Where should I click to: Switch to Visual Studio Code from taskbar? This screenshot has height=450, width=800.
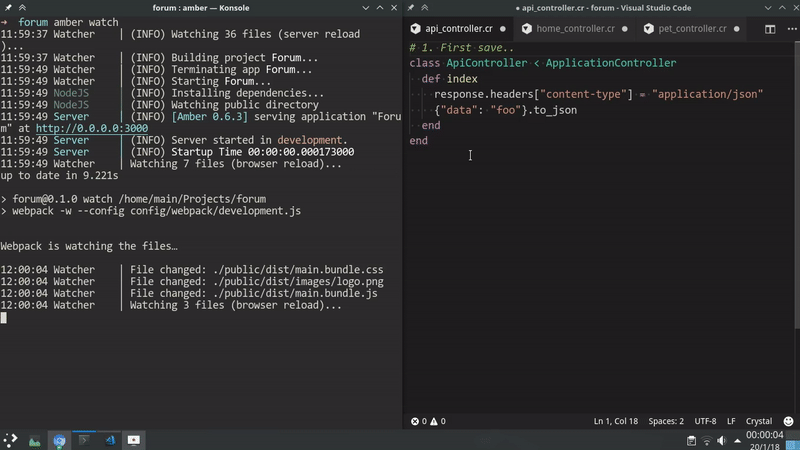(x=109, y=440)
